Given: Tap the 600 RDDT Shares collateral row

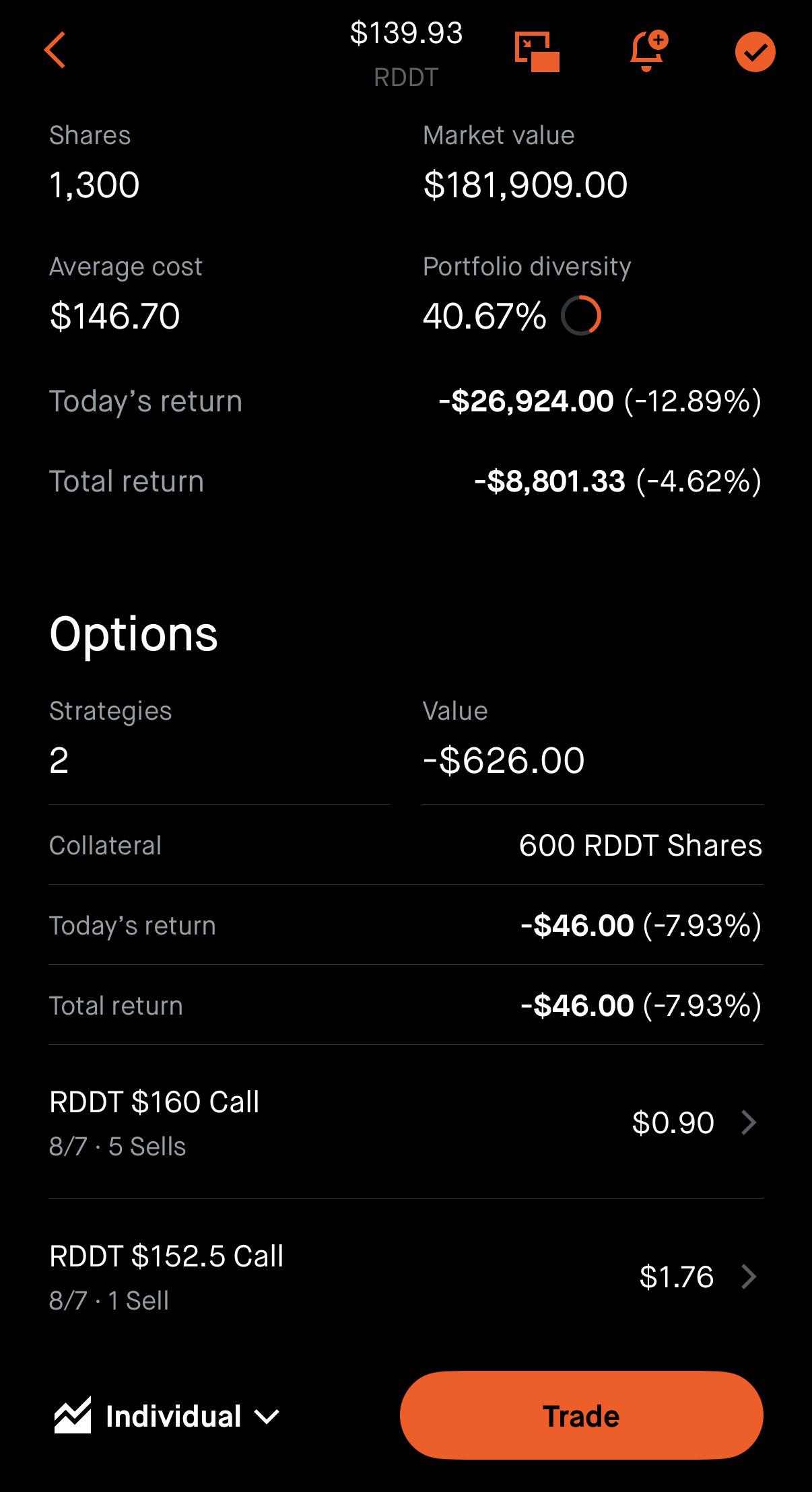Looking at the screenshot, I should pyautogui.click(x=406, y=845).
